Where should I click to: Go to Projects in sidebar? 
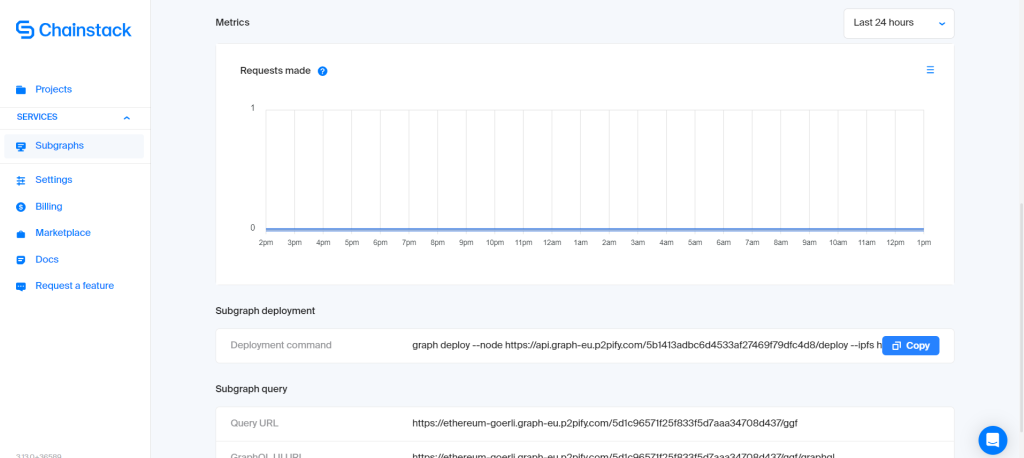(x=54, y=90)
